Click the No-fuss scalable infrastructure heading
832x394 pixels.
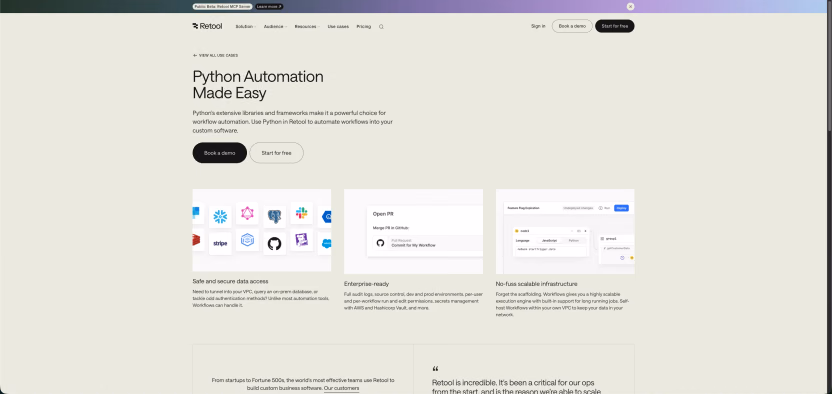[536, 284]
